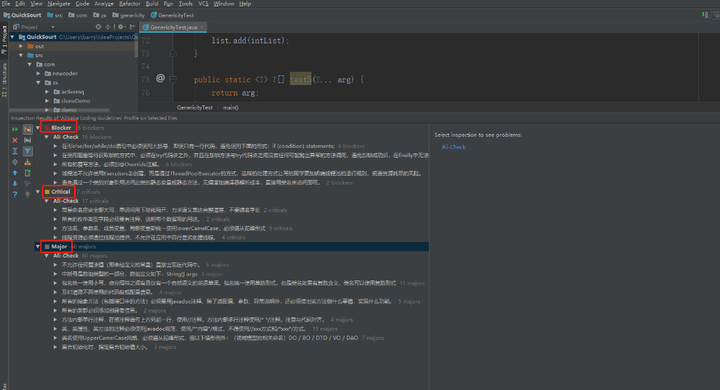Screen dimensions: 720x390
Task: Click the Collapse All icon below the Expand All icon
Action: pos(15,162)
